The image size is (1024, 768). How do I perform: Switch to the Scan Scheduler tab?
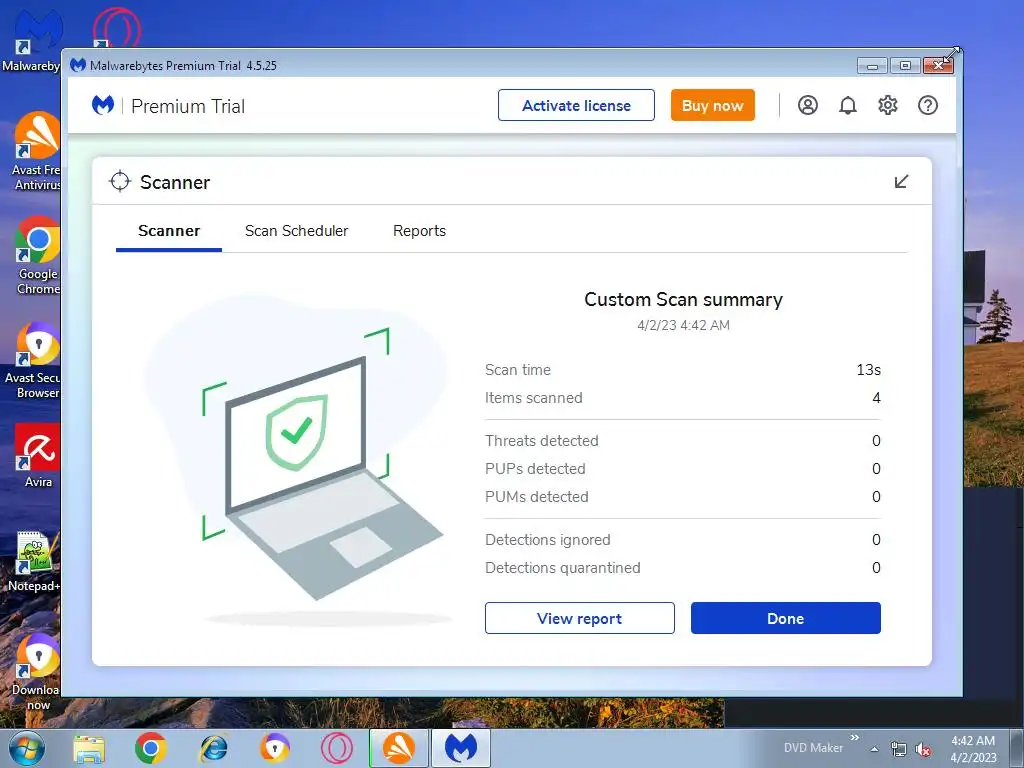(296, 231)
